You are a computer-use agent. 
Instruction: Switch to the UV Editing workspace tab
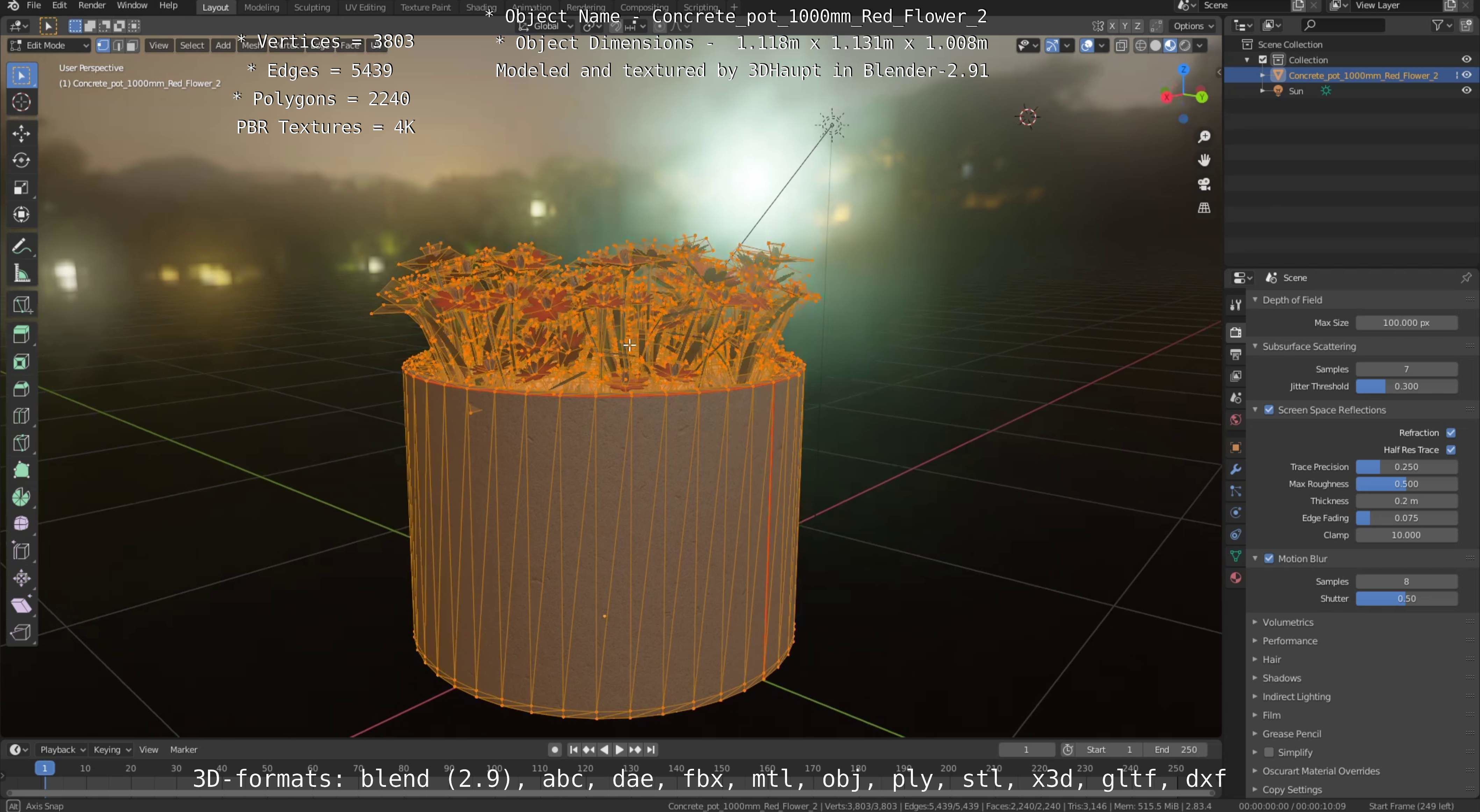(365, 7)
